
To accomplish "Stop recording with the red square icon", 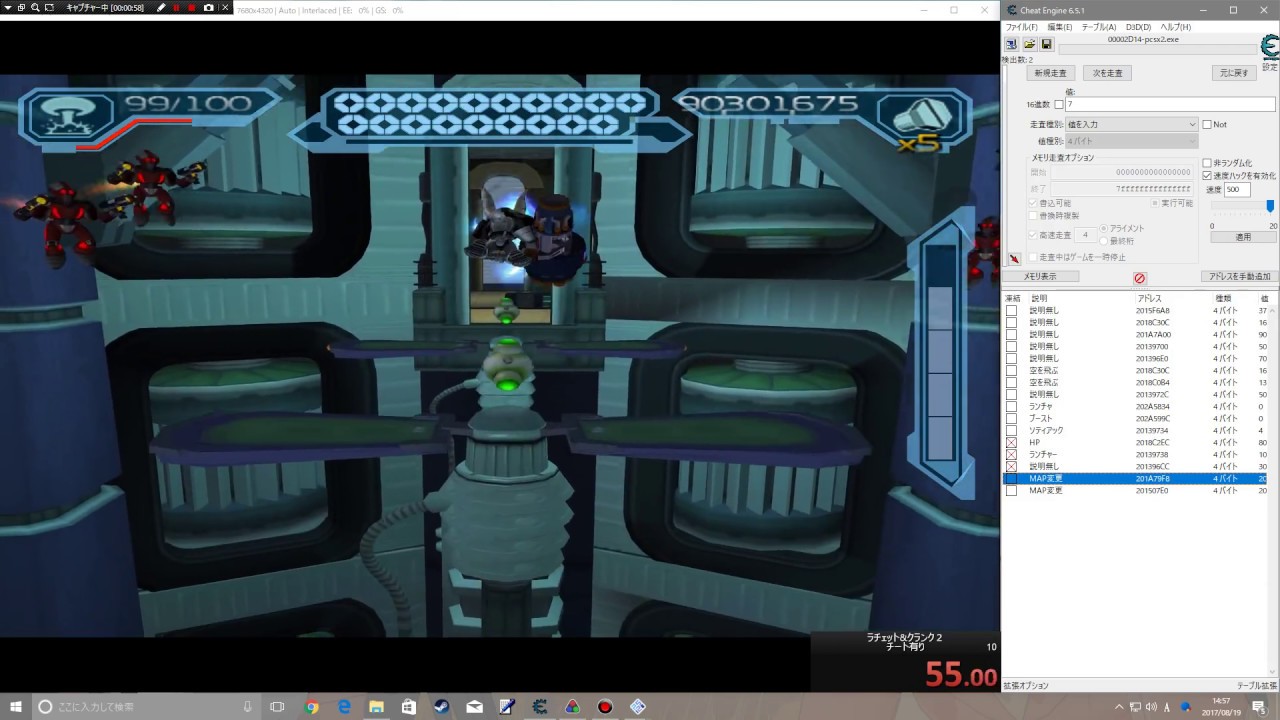I will [x=192, y=8].
